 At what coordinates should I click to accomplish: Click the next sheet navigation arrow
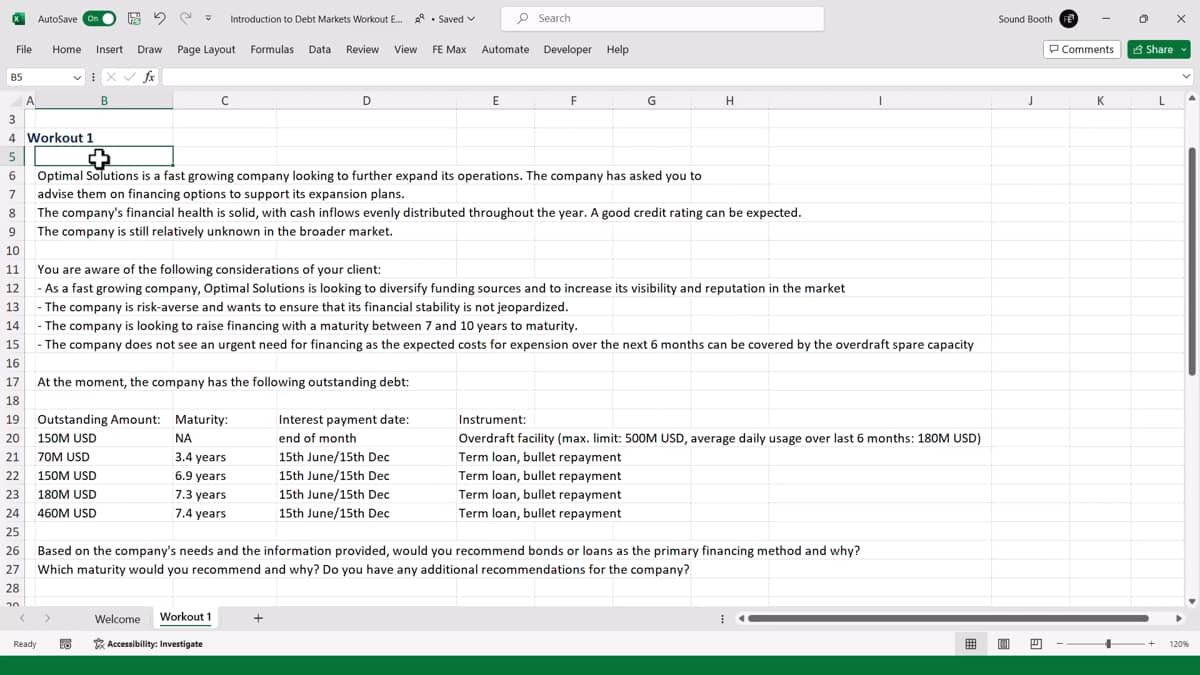pyautogui.click(x=46, y=618)
